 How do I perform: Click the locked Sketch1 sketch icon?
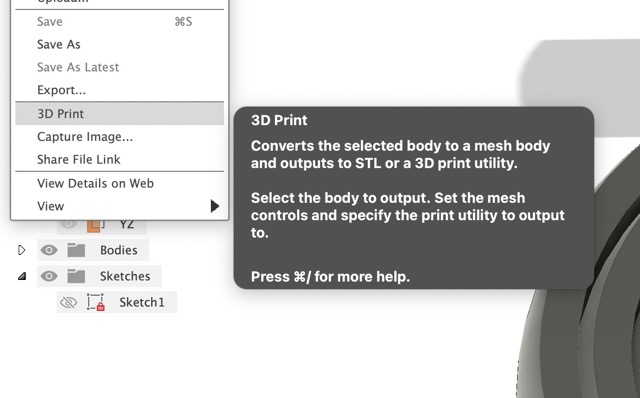pyautogui.click(x=96, y=302)
